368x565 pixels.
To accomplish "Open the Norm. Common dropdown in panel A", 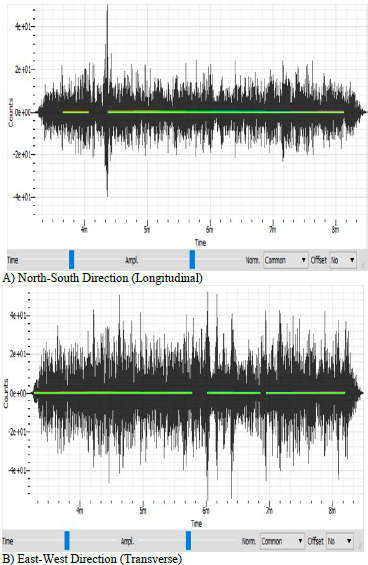I will pyautogui.click(x=286, y=260).
